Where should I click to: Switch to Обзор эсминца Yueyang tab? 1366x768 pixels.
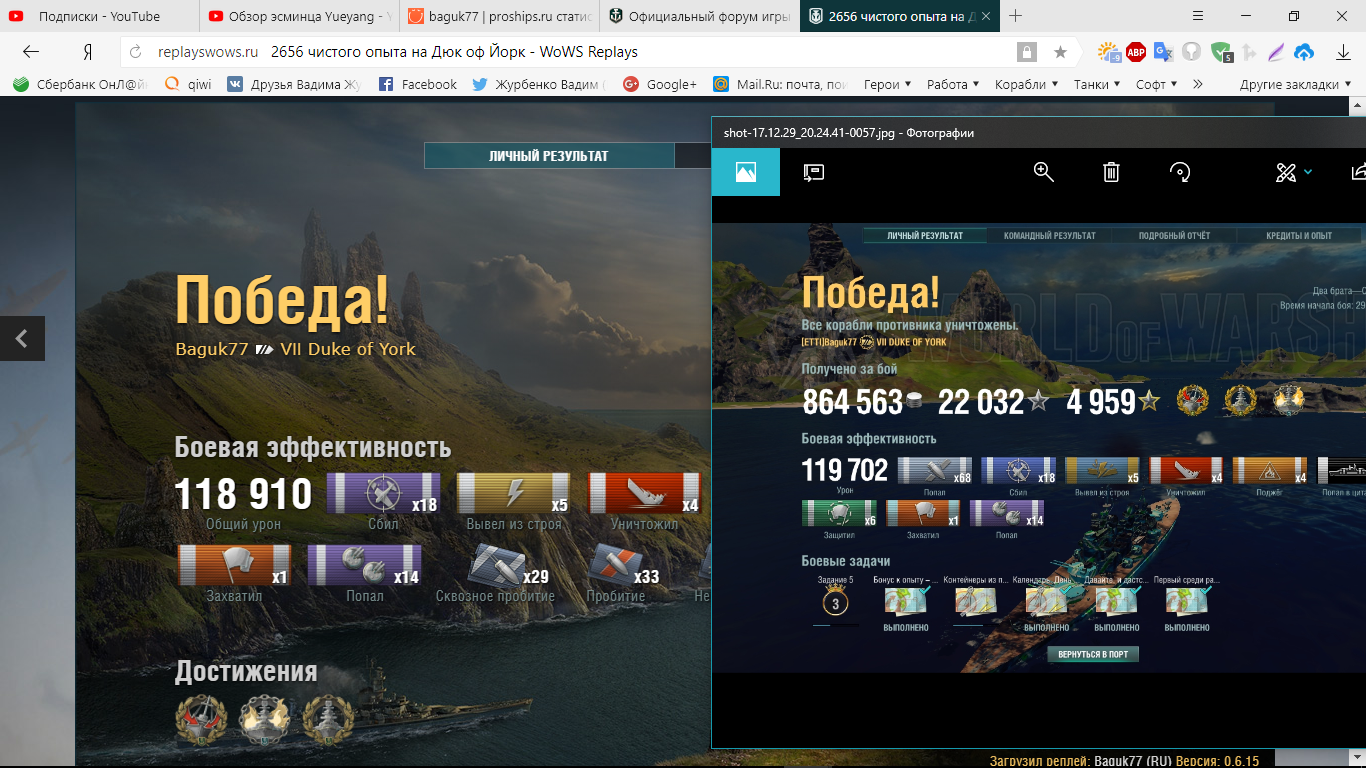(299, 16)
